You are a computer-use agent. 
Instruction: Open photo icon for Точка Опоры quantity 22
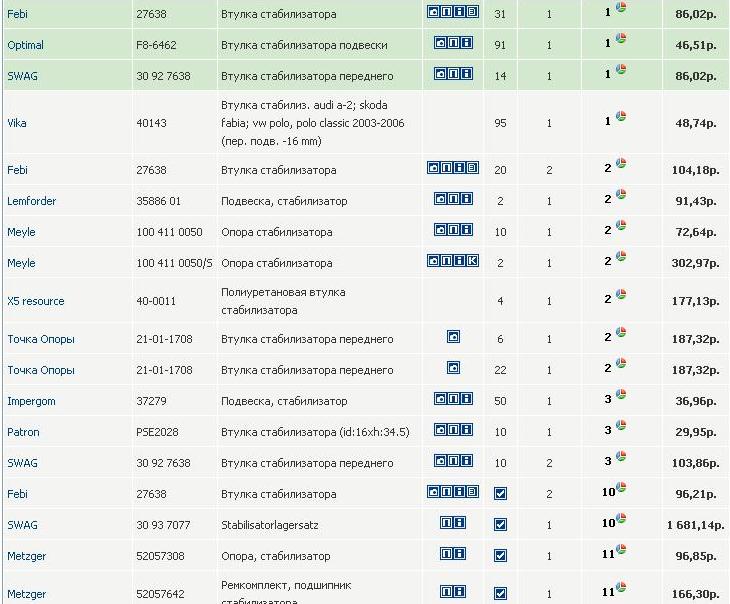click(x=453, y=368)
